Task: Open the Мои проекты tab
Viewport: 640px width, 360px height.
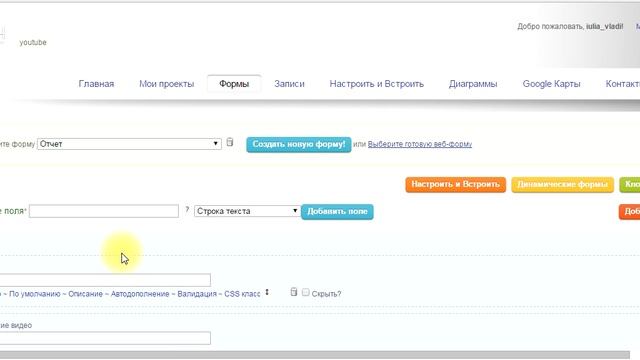Action: coord(167,84)
